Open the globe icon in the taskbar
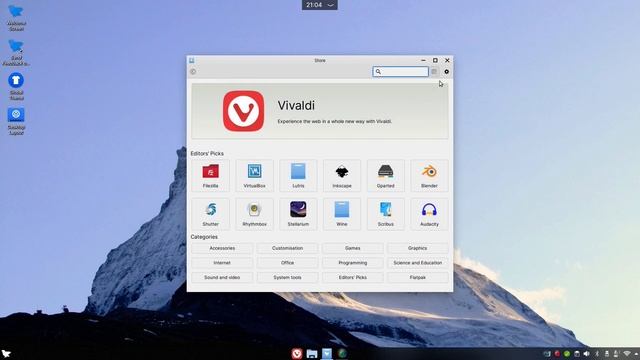The height and width of the screenshot is (360, 640). pyautogui.click(x=342, y=353)
